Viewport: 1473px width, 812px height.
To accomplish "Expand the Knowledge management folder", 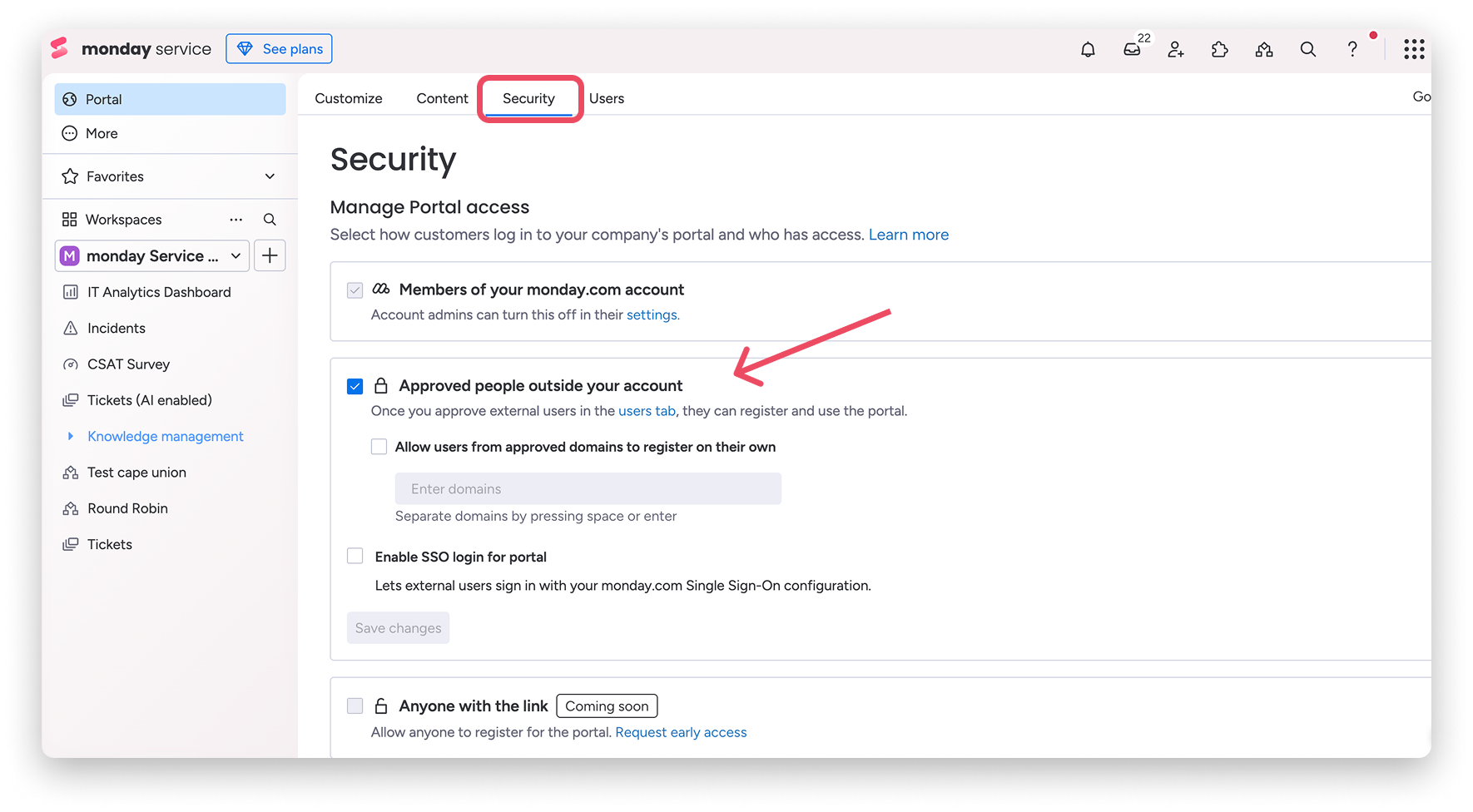I will point(71,436).
